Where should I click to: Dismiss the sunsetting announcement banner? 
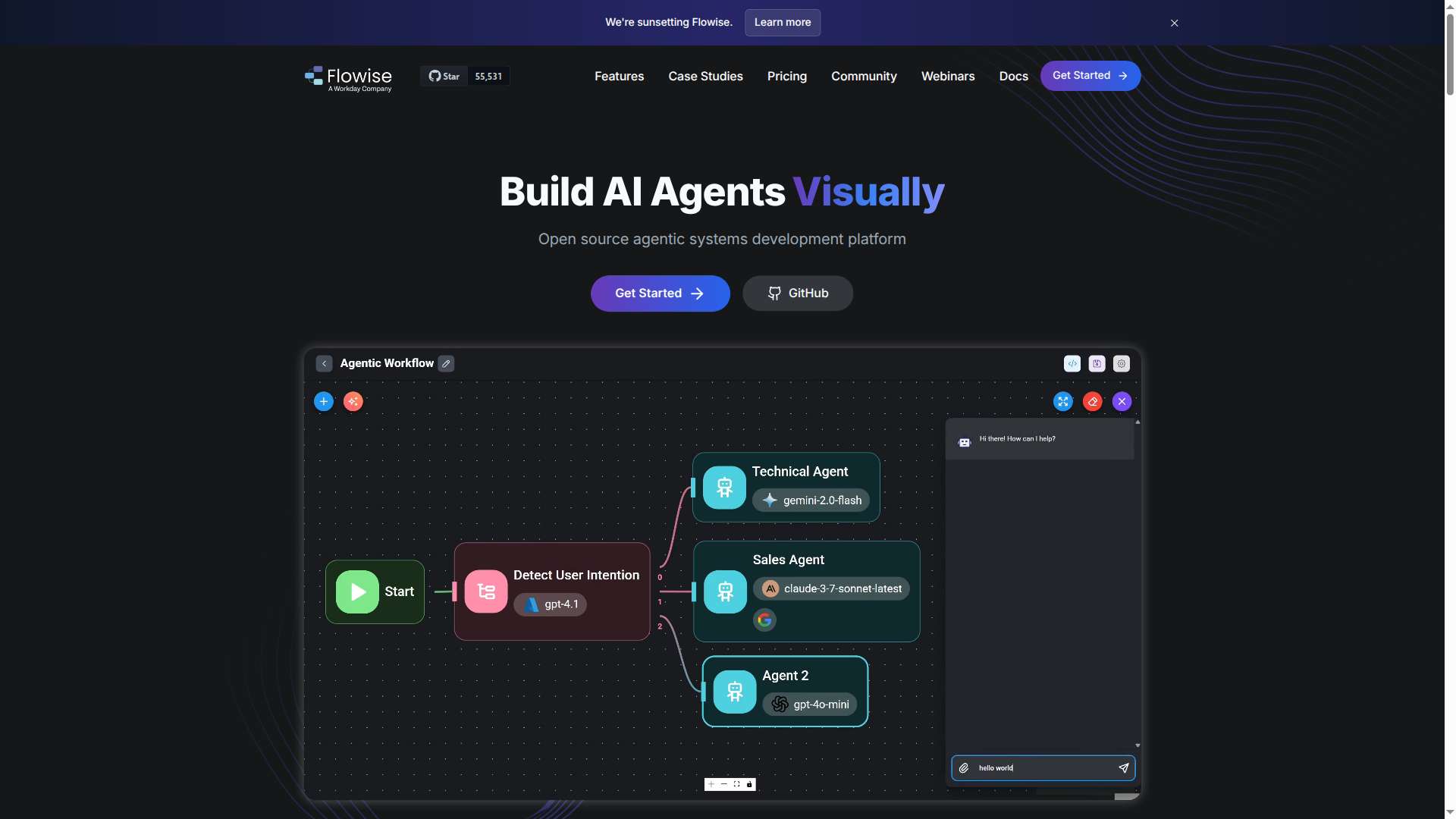(x=1174, y=23)
